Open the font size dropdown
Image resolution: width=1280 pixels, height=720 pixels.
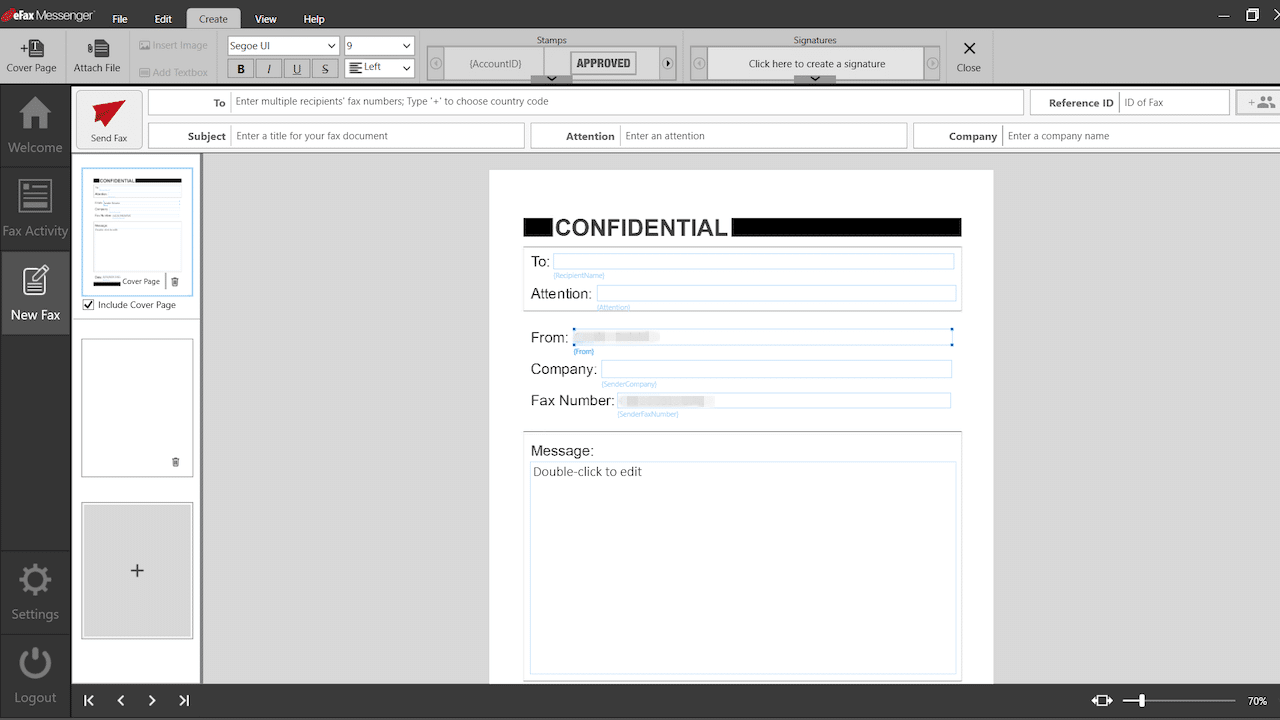(x=378, y=45)
